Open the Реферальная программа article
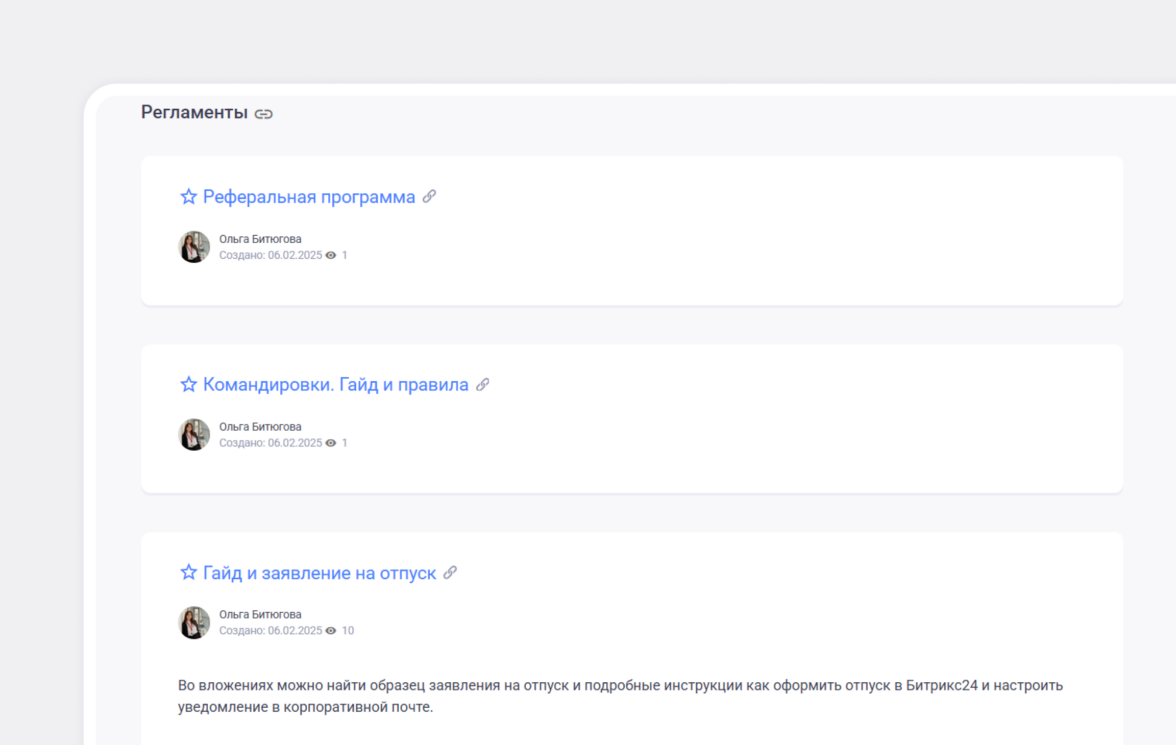Screen dimensions: 1176x745 click(x=309, y=197)
